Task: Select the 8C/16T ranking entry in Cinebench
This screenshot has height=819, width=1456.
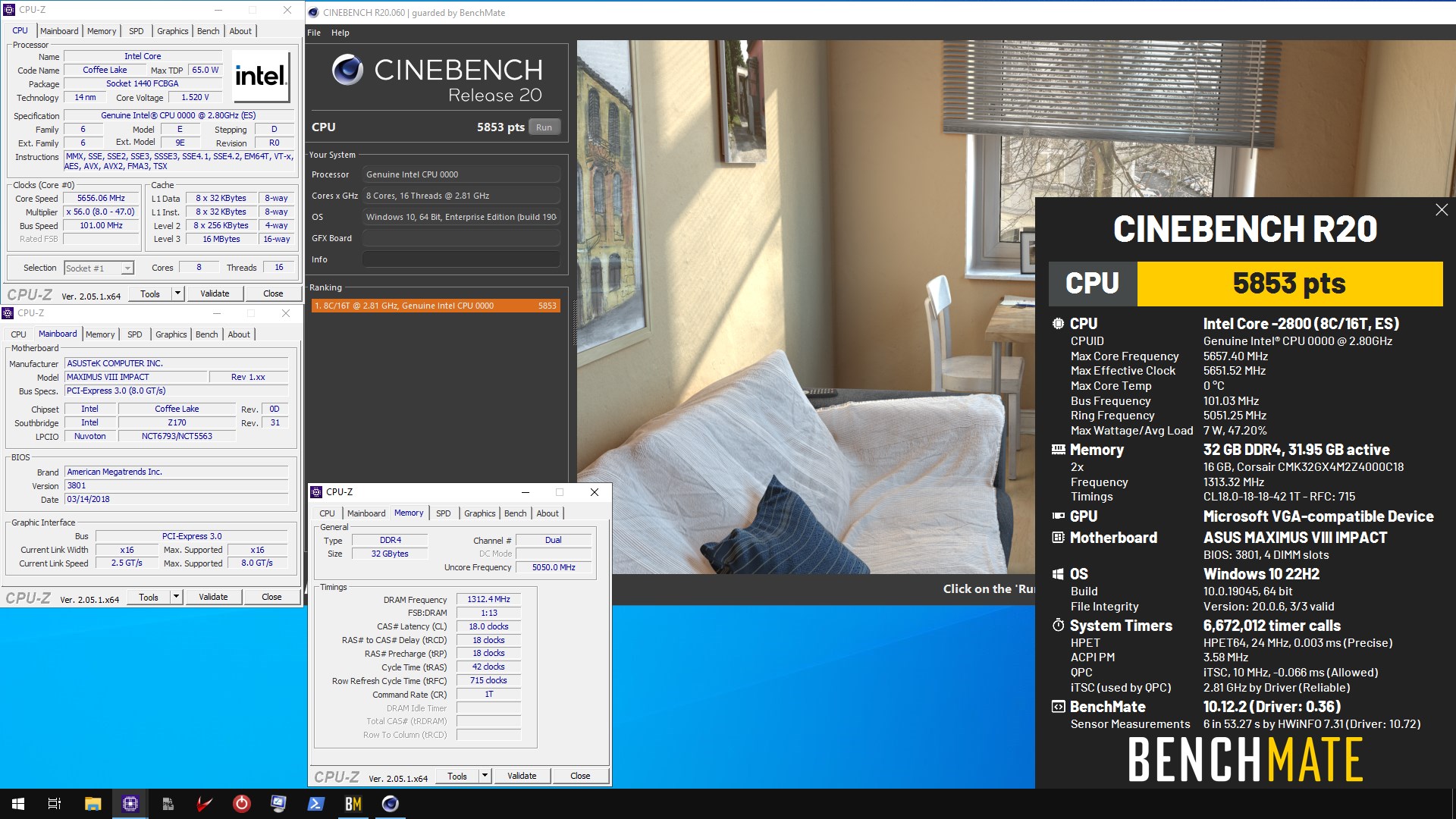Action: [436, 306]
